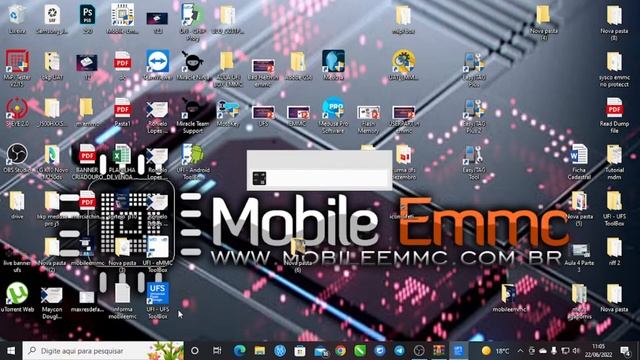Open Telegram from taskbar
The height and width of the screenshot is (360, 640).
[400, 351]
